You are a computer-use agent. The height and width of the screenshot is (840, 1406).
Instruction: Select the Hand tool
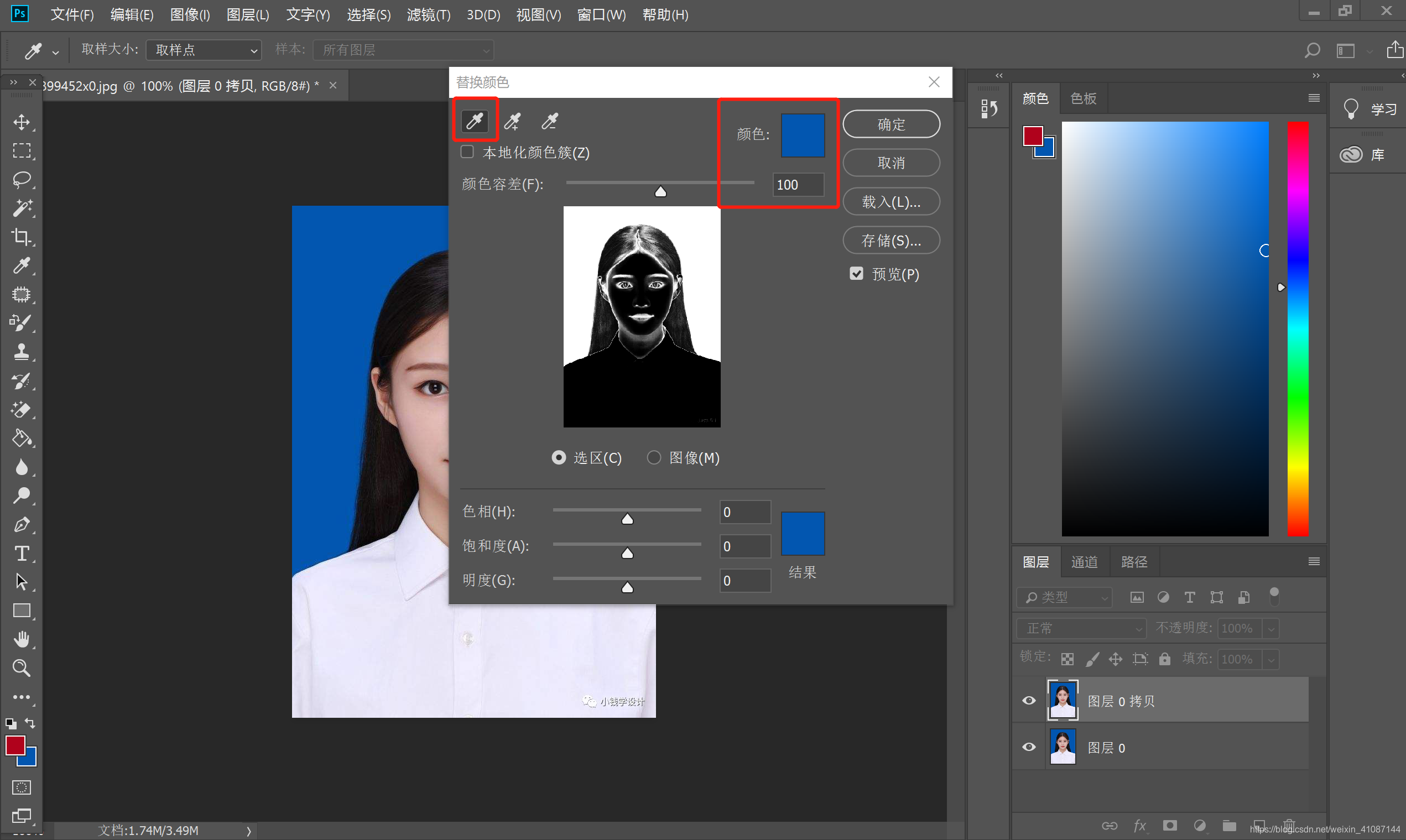coord(22,639)
